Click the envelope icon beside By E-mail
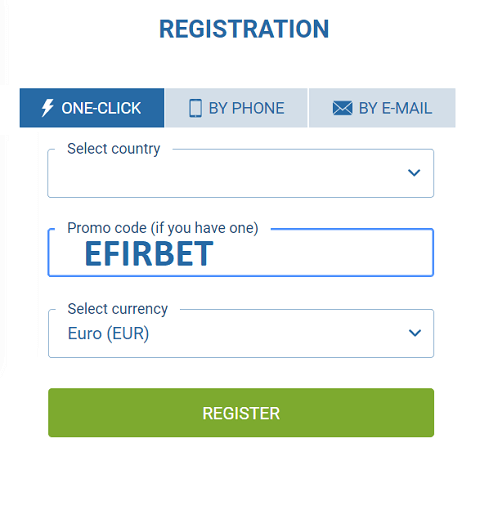 click(x=342, y=108)
